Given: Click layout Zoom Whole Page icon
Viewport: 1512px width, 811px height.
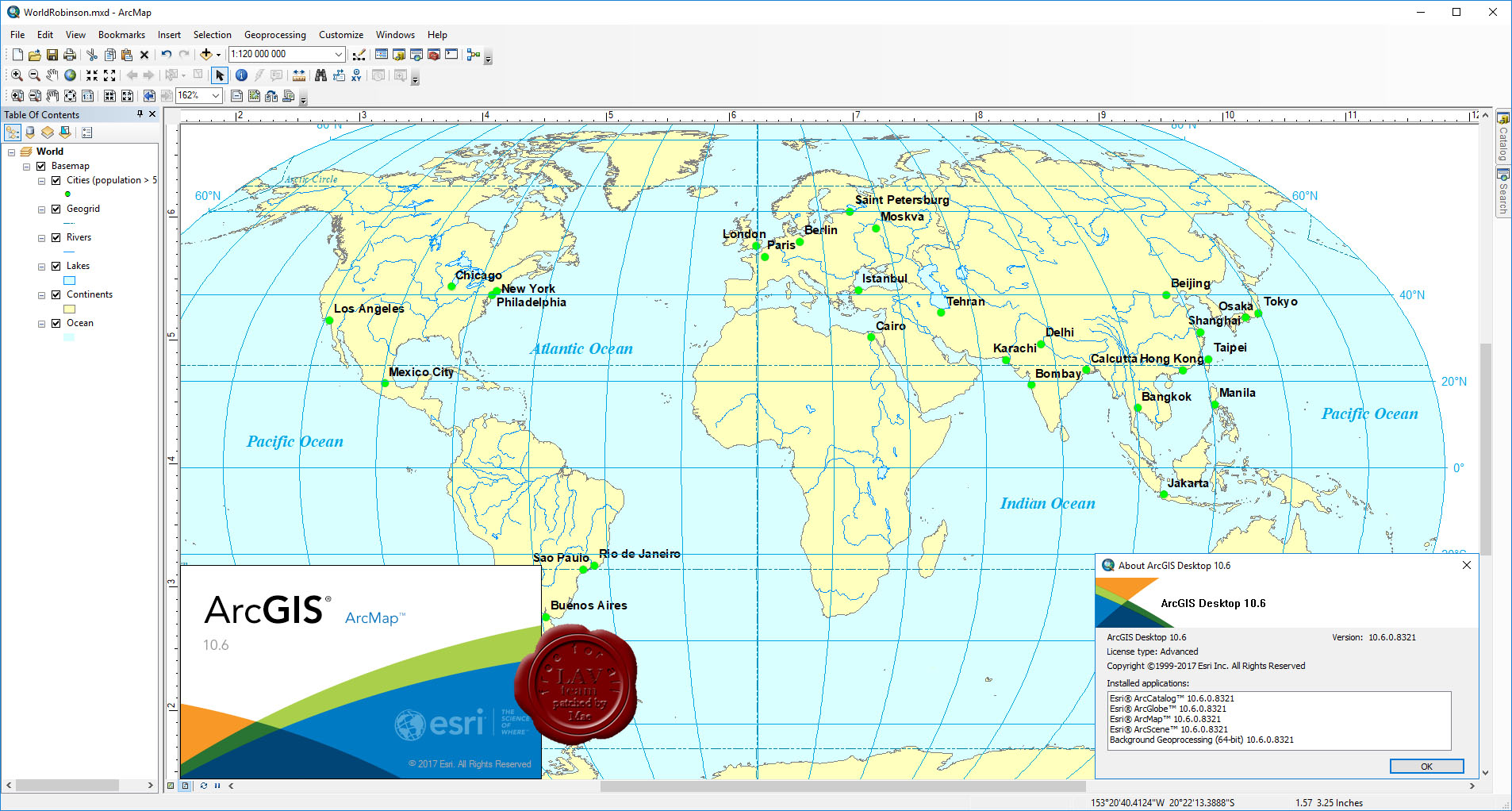Looking at the screenshot, I should 70,96.
